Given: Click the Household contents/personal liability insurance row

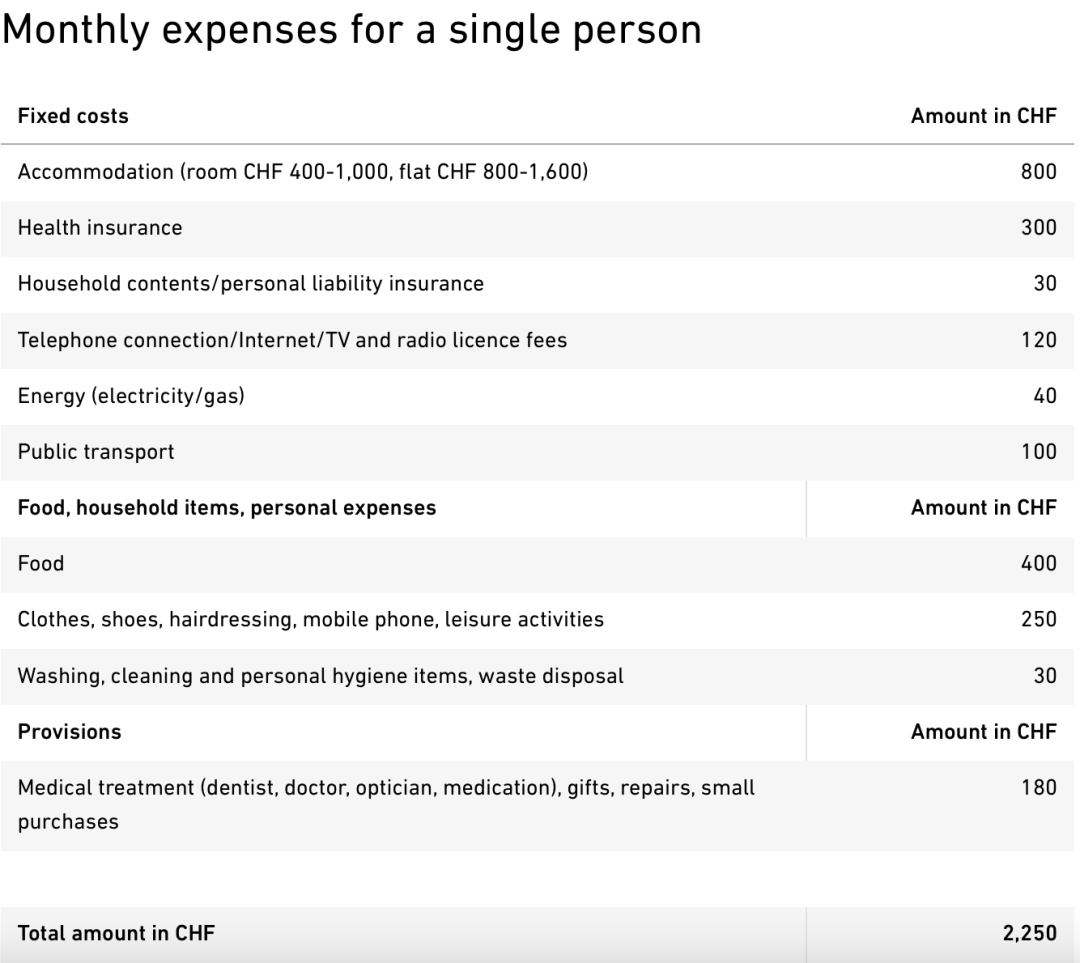Looking at the screenshot, I should [250, 284].
